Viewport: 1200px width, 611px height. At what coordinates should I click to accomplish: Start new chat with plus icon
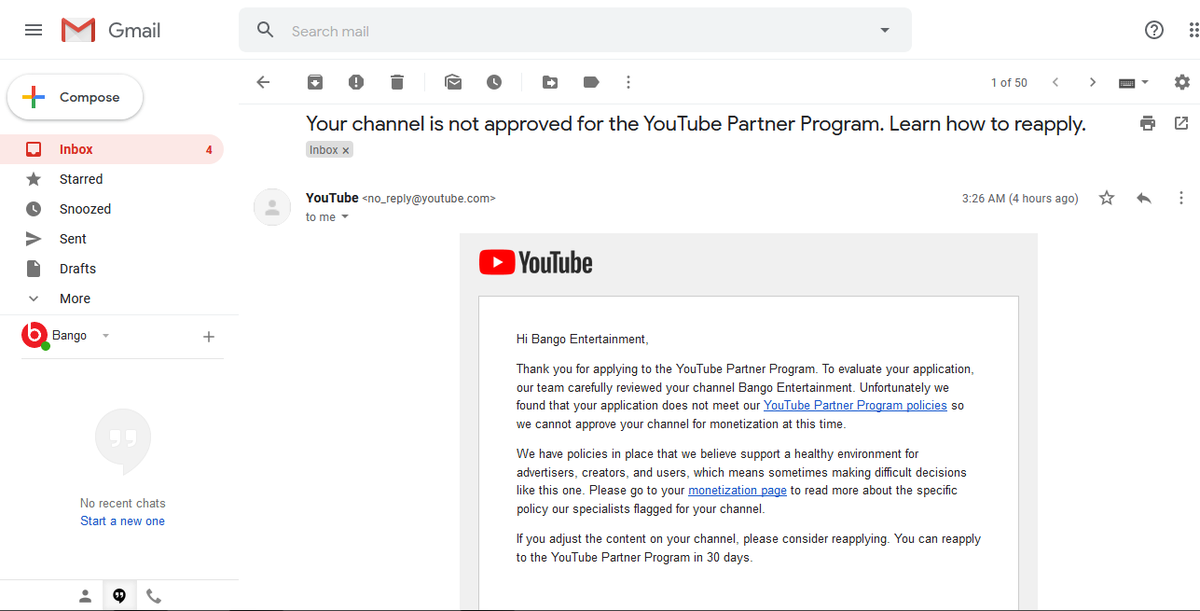(x=209, y=337)
